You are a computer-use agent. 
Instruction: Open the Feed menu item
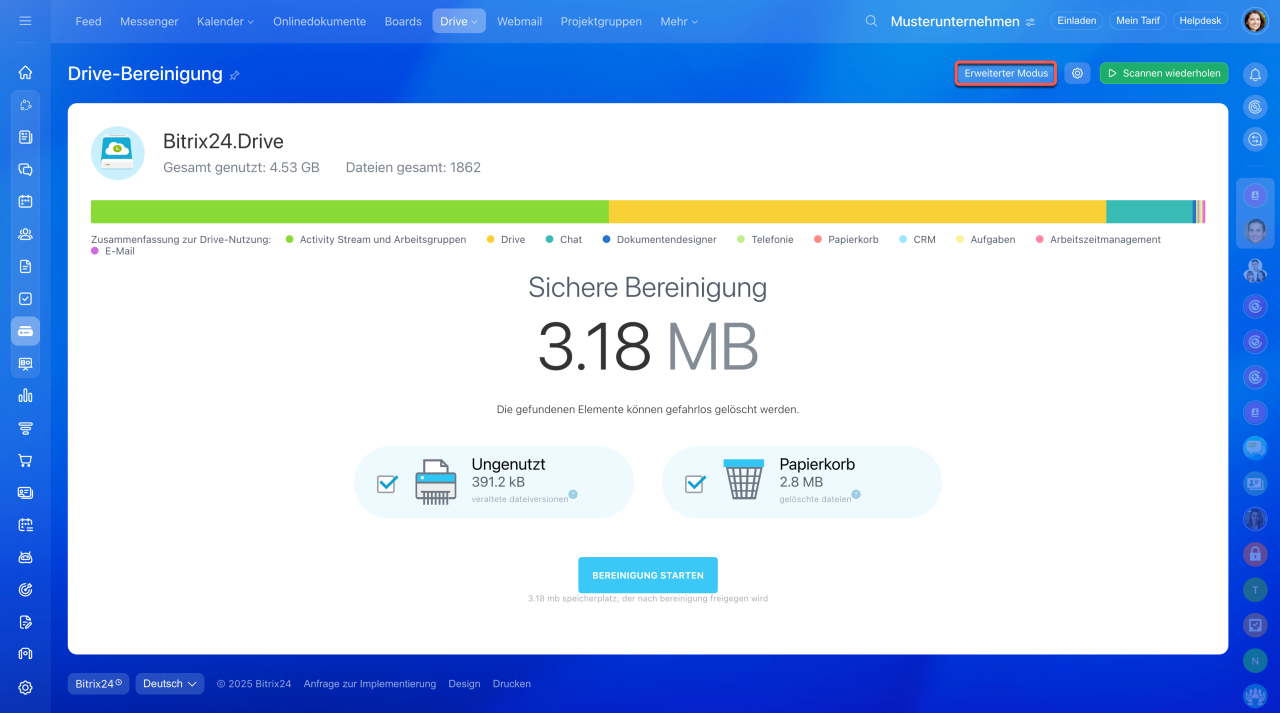click(88, 21)
